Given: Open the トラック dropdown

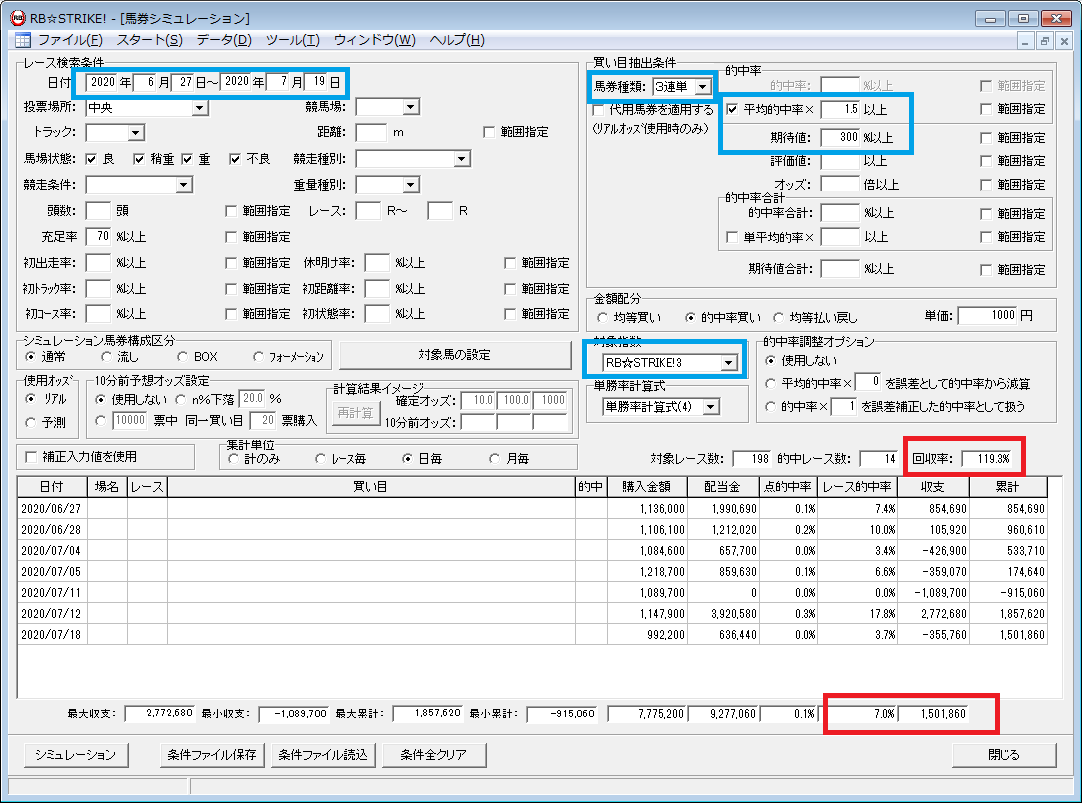Looking at the screenshot, I should pyautogui.click(x=136, y=132).
